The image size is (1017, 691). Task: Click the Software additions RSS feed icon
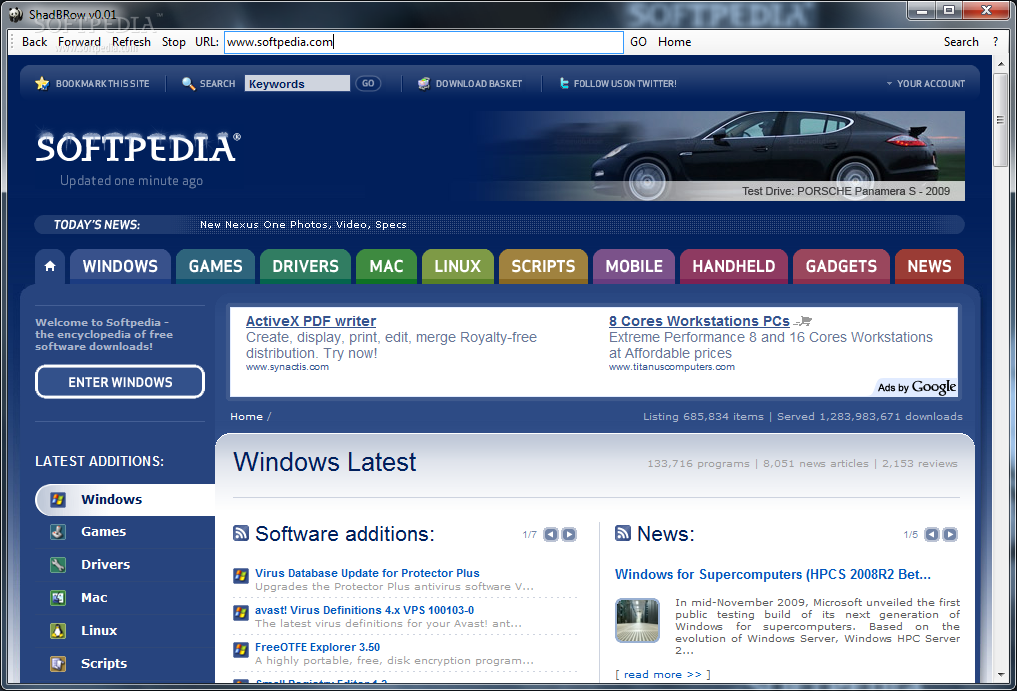click(x=241, y=533)
